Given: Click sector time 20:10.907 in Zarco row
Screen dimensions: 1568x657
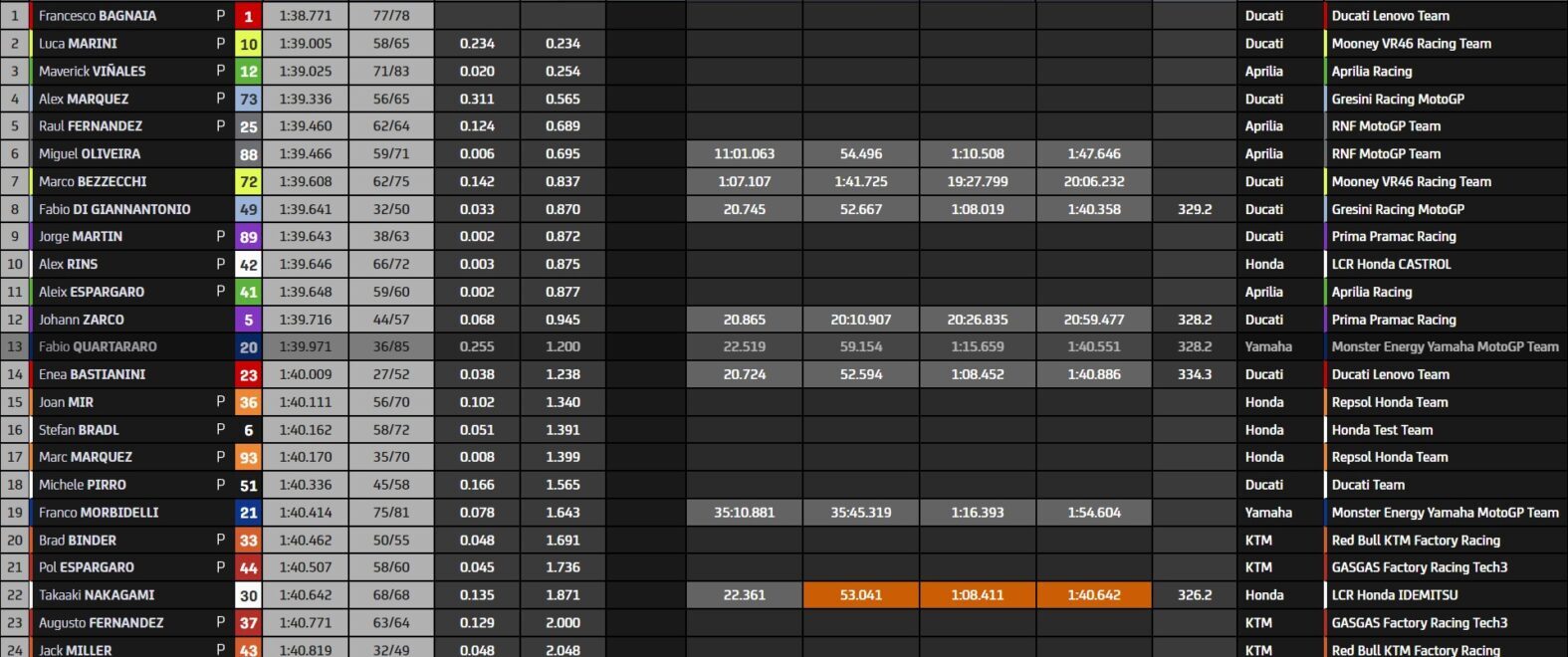Looking at the screenshot, I should [861, 321].
